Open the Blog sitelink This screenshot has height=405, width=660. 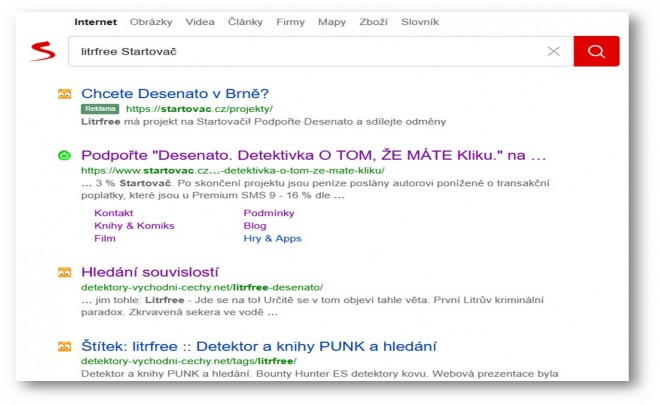(255, 226)
